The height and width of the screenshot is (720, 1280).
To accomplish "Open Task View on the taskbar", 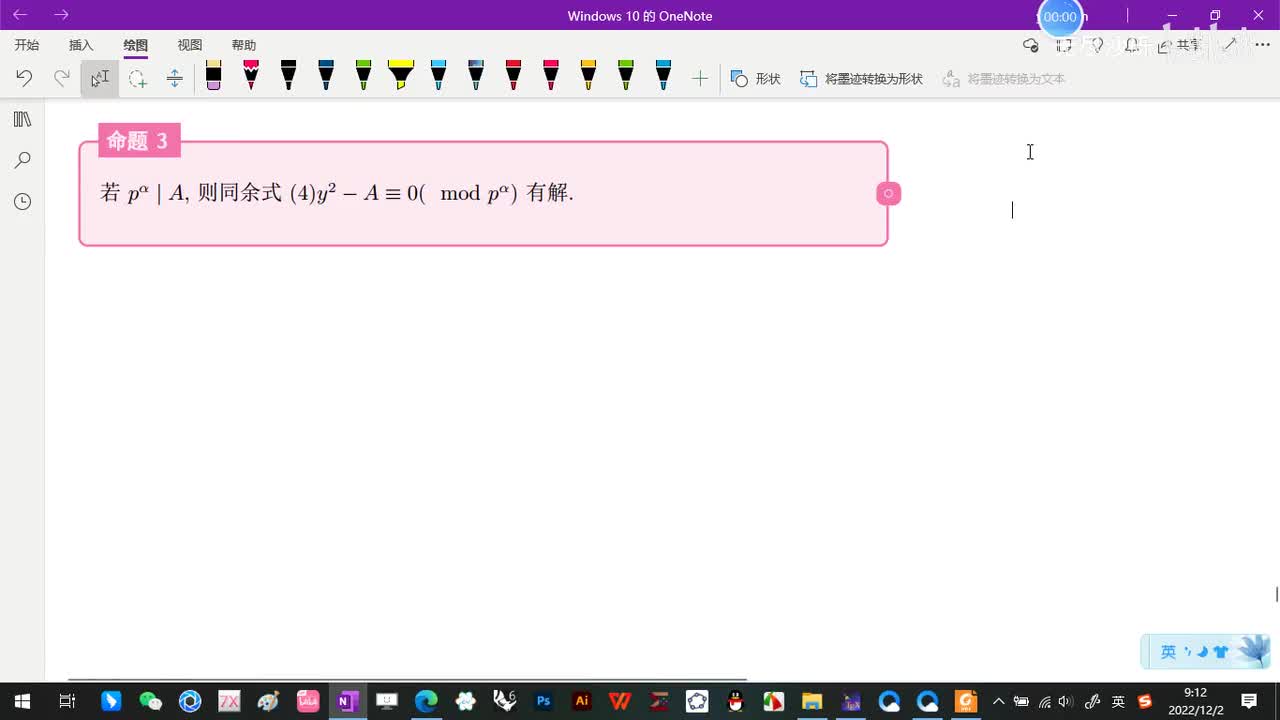I will pyautogui.click(x=67, y=701).
